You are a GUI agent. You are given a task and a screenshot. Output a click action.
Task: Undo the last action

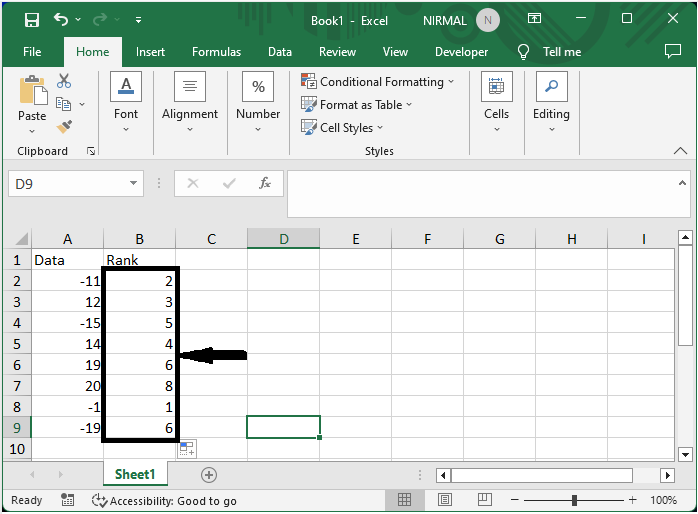pos(61,20)
